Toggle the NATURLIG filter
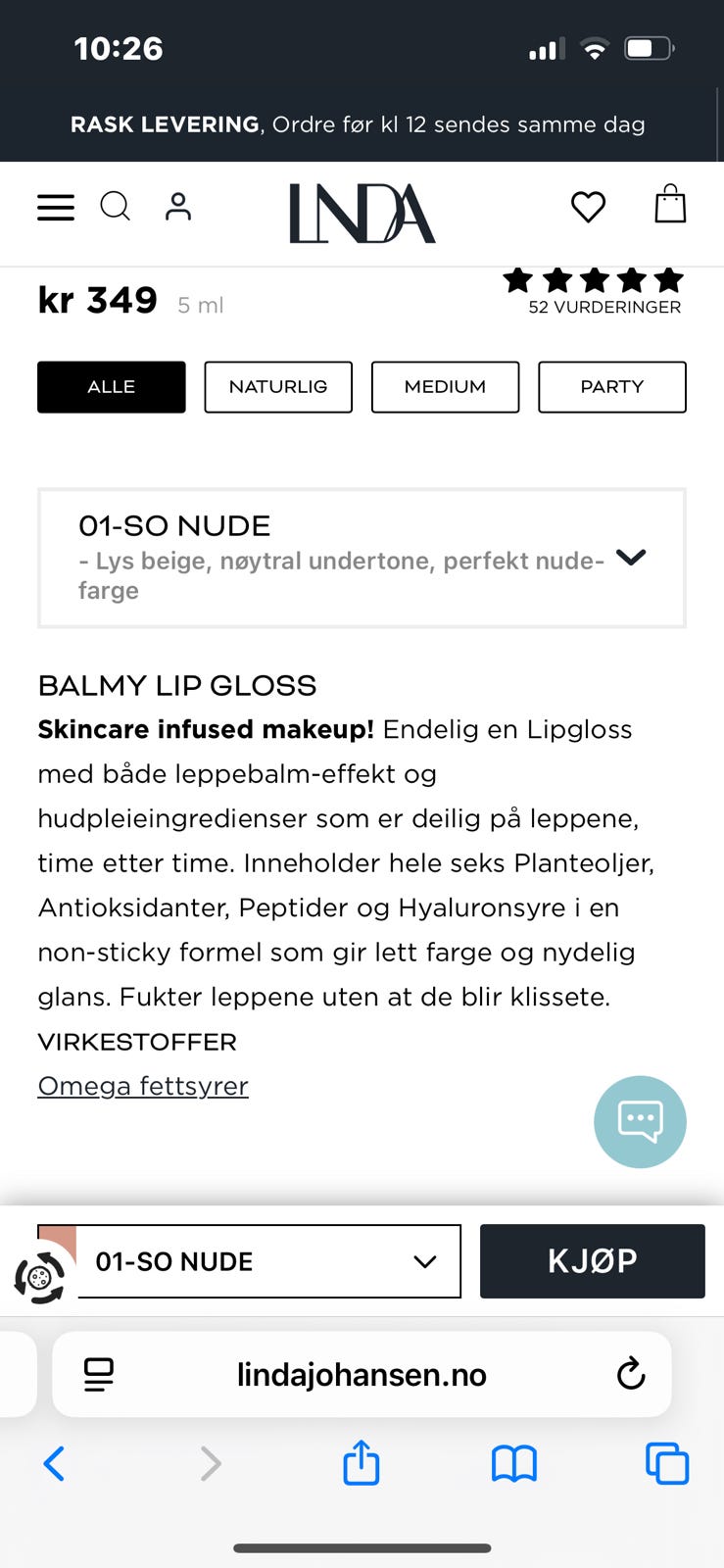 coord(277,387)
